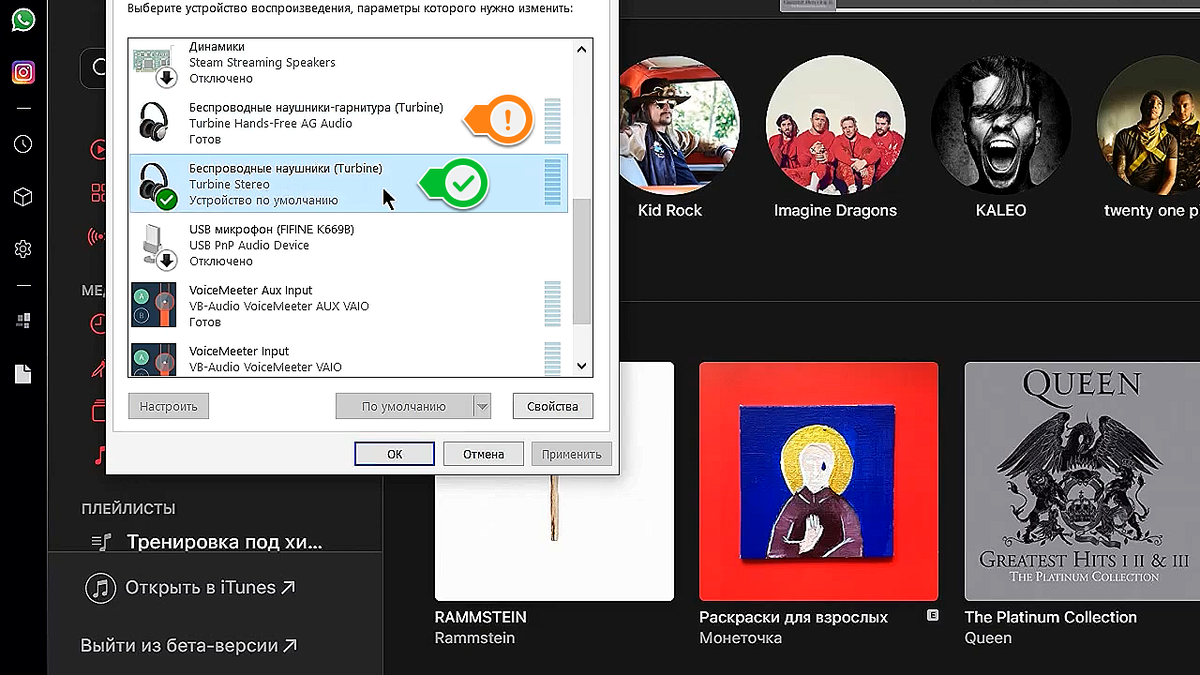Open the По умолчанию dropdown arrow
The height and width of the screenshot is (675, 1200).
[482, 407]
